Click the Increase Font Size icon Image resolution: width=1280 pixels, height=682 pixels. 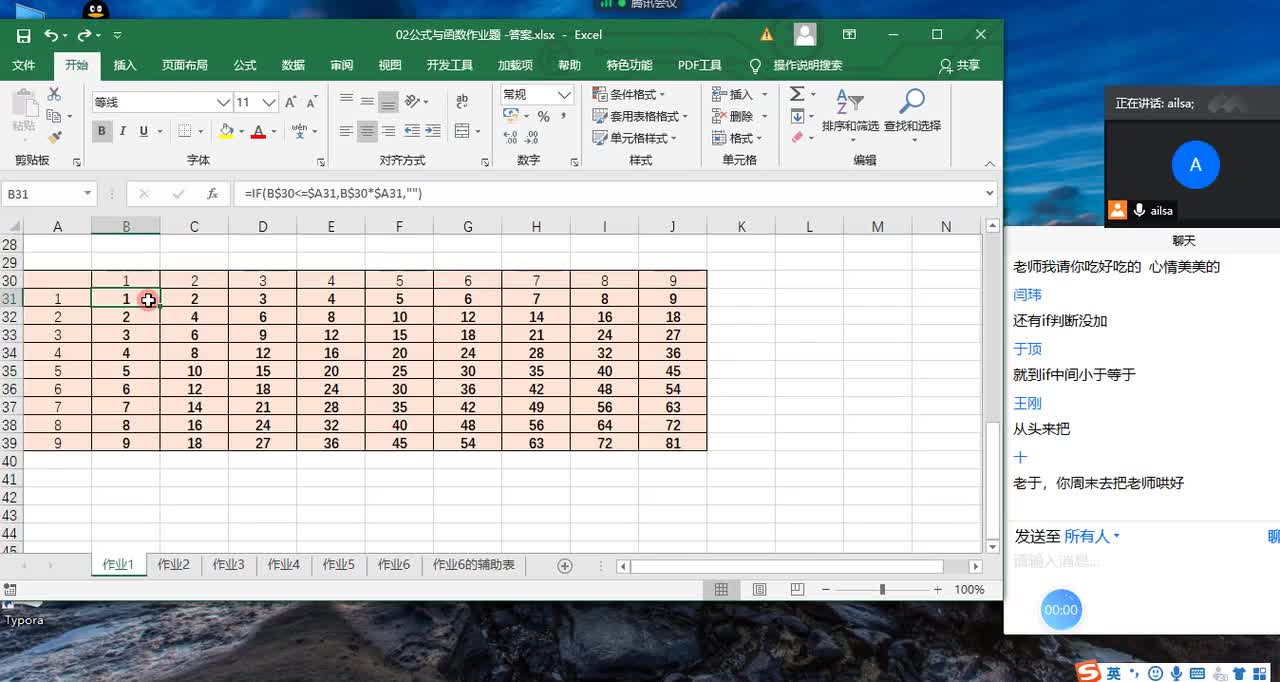coord(291,102)
